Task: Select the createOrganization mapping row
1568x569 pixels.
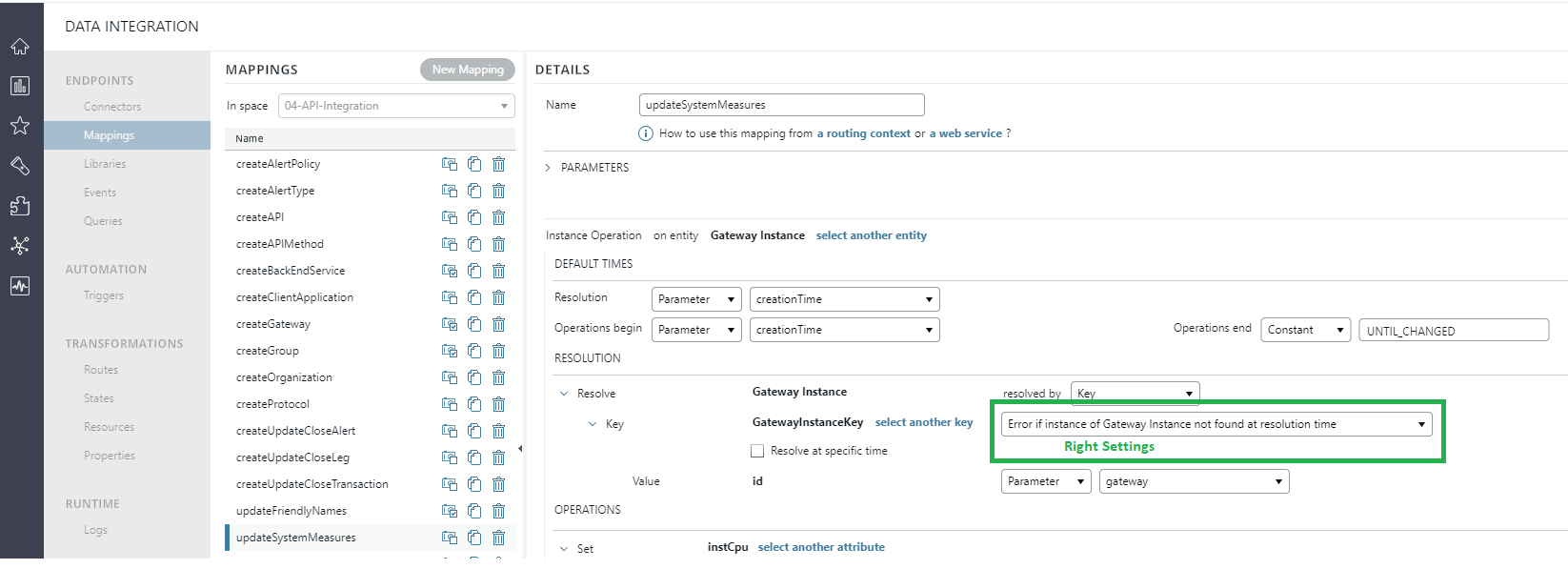Action: tap(284, 377)
